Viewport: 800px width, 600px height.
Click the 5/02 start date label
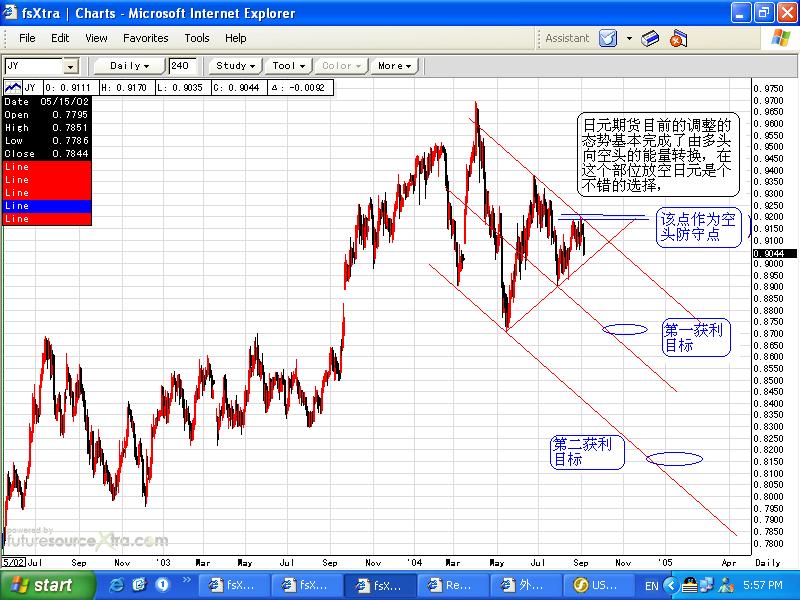point(13,562)
